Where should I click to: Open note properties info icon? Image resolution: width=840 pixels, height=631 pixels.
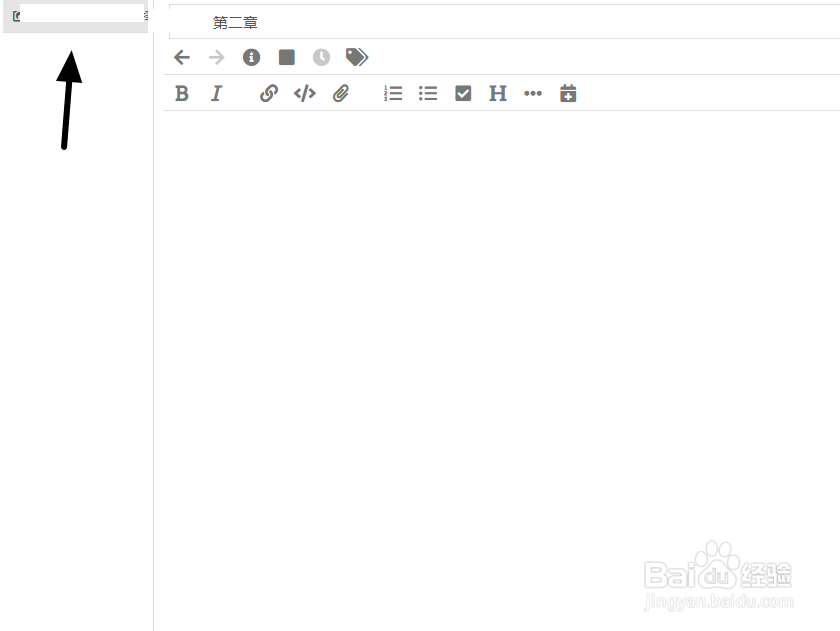[x=251, y=57]
